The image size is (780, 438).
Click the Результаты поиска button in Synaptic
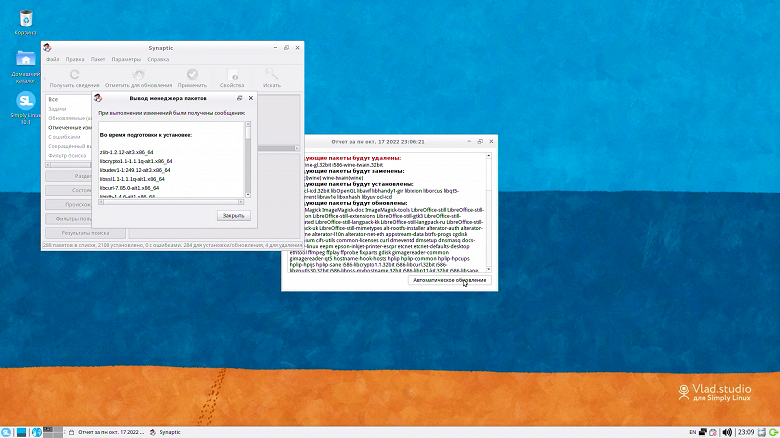(85, 233)
